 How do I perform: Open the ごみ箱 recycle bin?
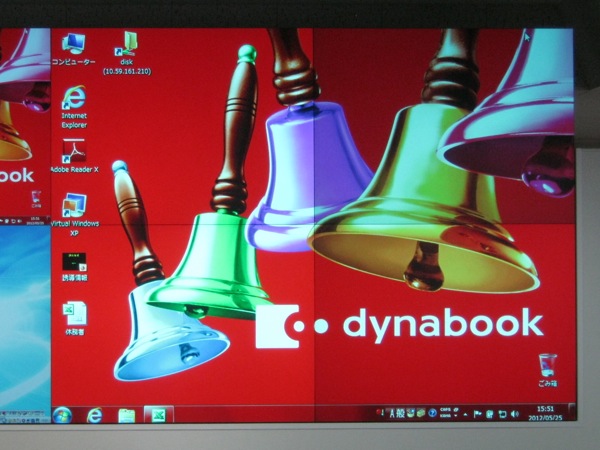point(546,366)
